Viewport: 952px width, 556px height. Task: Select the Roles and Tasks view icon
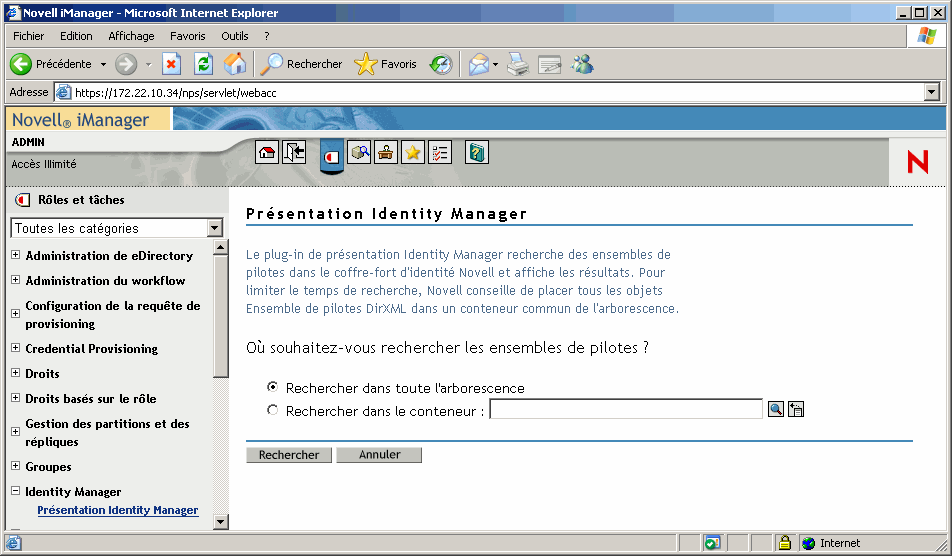pos(332,157)
